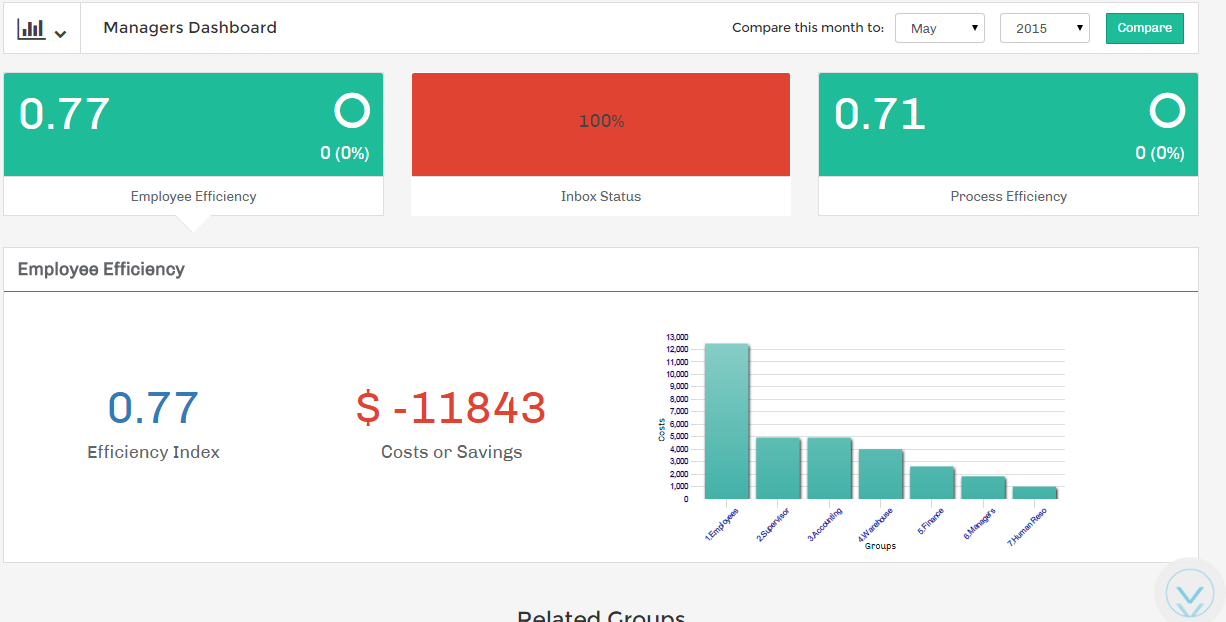The height and width of the screenshot is (622, 1226).
Task: Select the Process Efficiency tab
Action: [x=1008, y=196]
